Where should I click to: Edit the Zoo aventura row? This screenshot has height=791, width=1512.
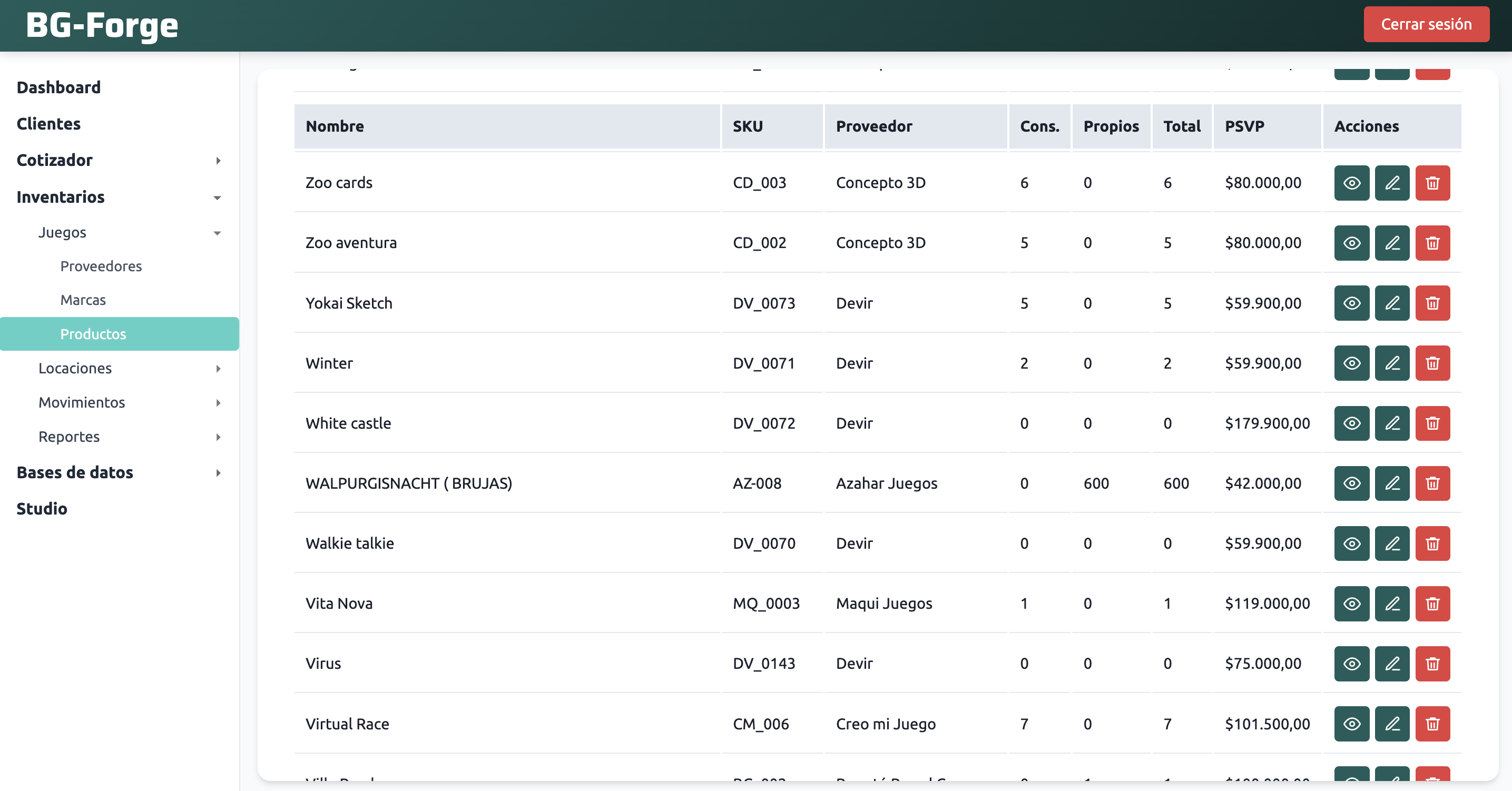[x=1392, y=243]
